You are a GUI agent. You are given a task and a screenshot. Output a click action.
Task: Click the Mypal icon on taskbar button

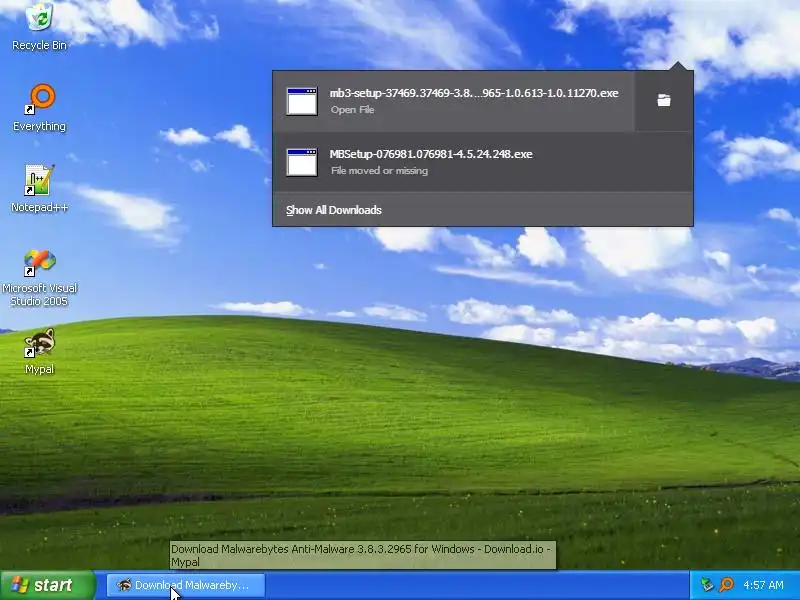tap(124, 585)
